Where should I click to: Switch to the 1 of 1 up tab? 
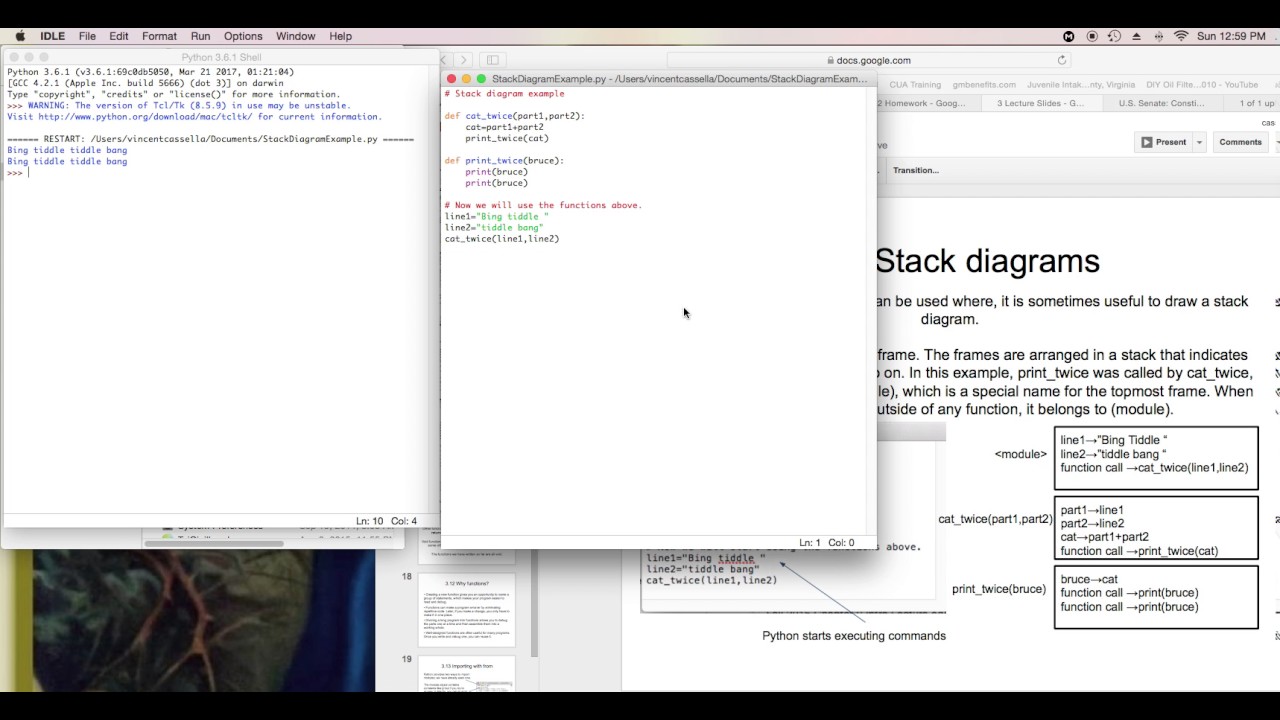[1257, 103]
